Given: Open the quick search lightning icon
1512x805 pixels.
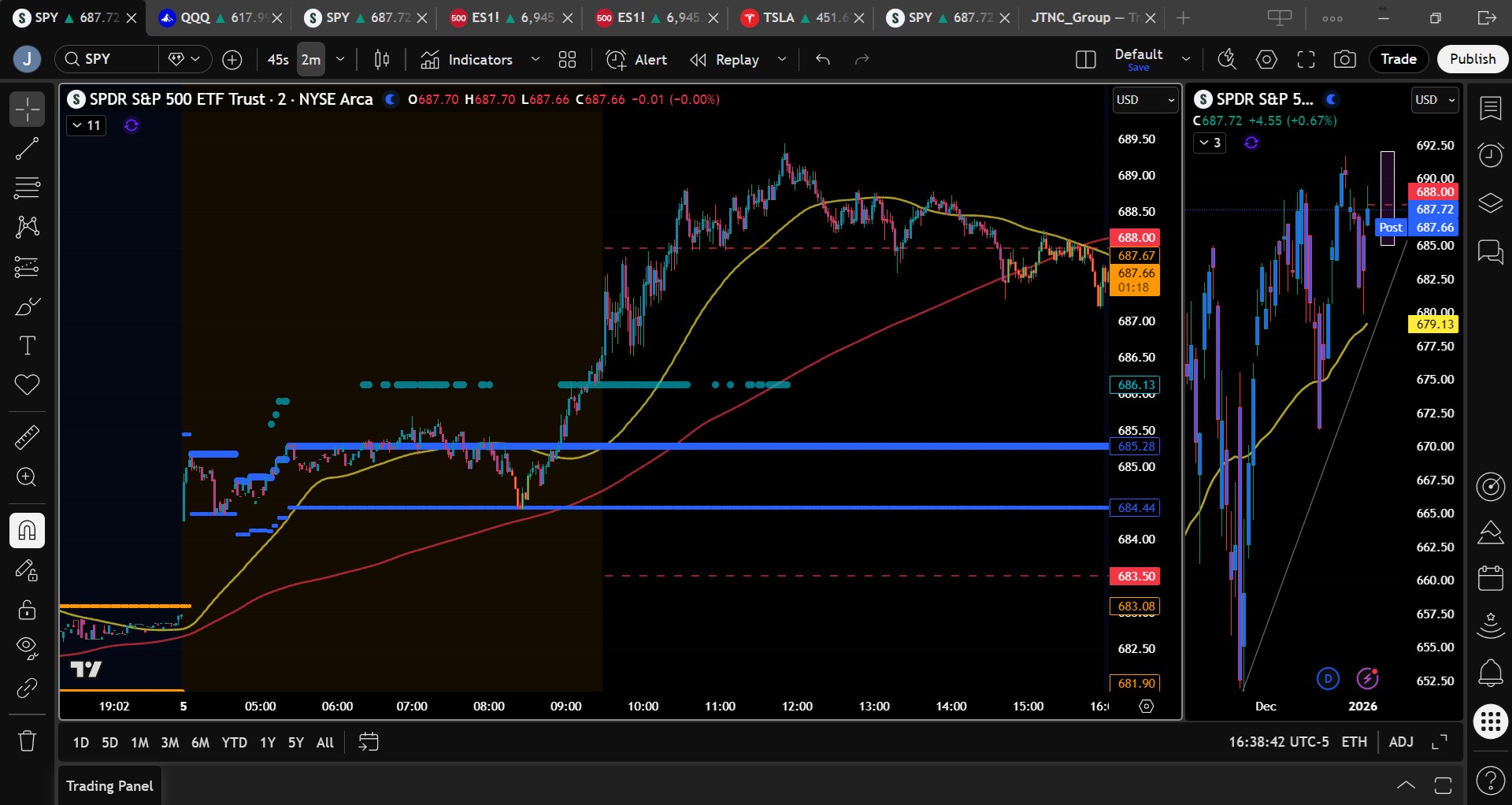Looking at the screenshot, I should pos(1227,59).
